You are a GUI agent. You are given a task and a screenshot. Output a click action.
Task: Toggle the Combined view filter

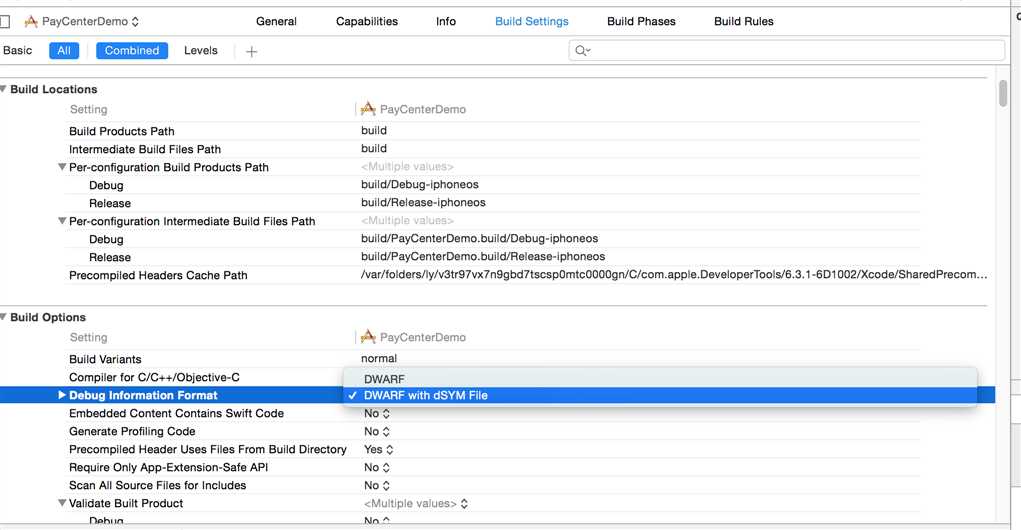click(x=132, y=51)
